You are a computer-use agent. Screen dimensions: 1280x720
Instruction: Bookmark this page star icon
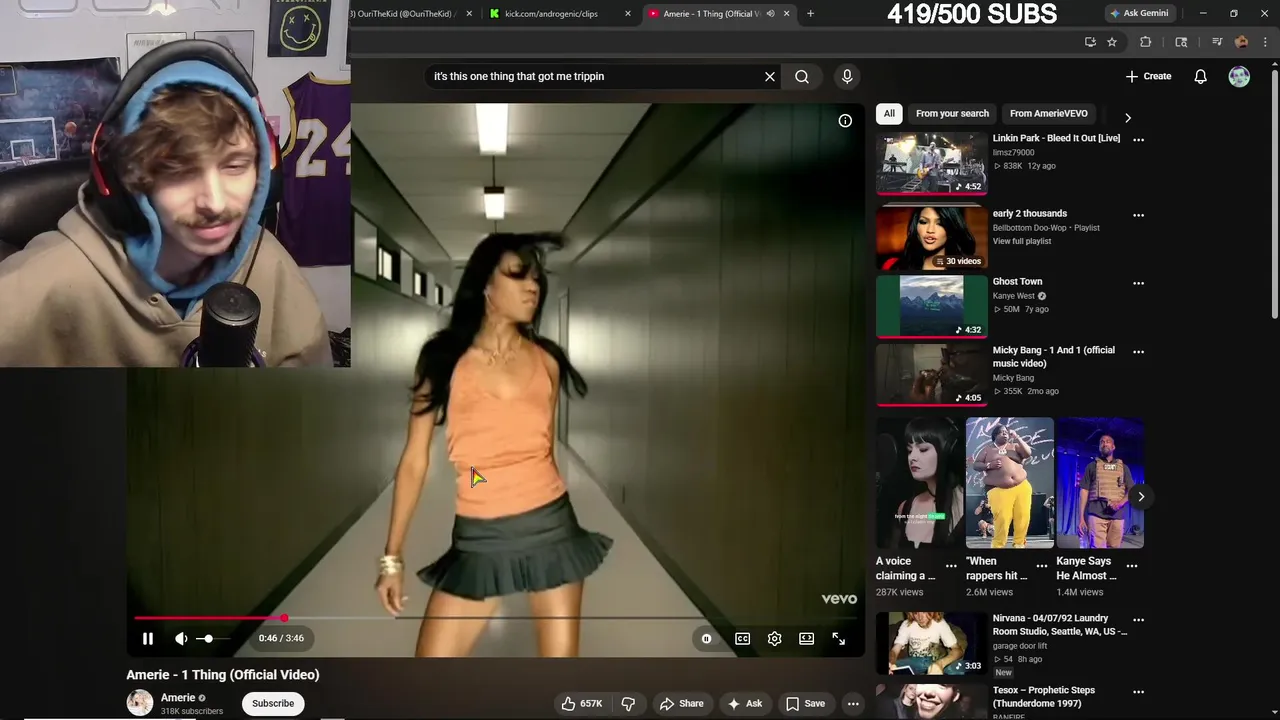(x=1112, y=42)
